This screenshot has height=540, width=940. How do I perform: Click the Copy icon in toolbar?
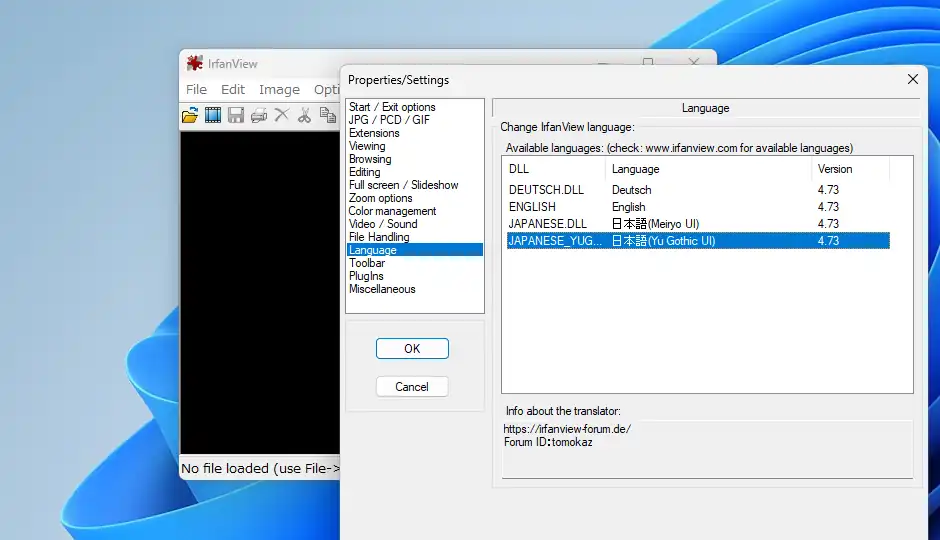click(327, 115)
